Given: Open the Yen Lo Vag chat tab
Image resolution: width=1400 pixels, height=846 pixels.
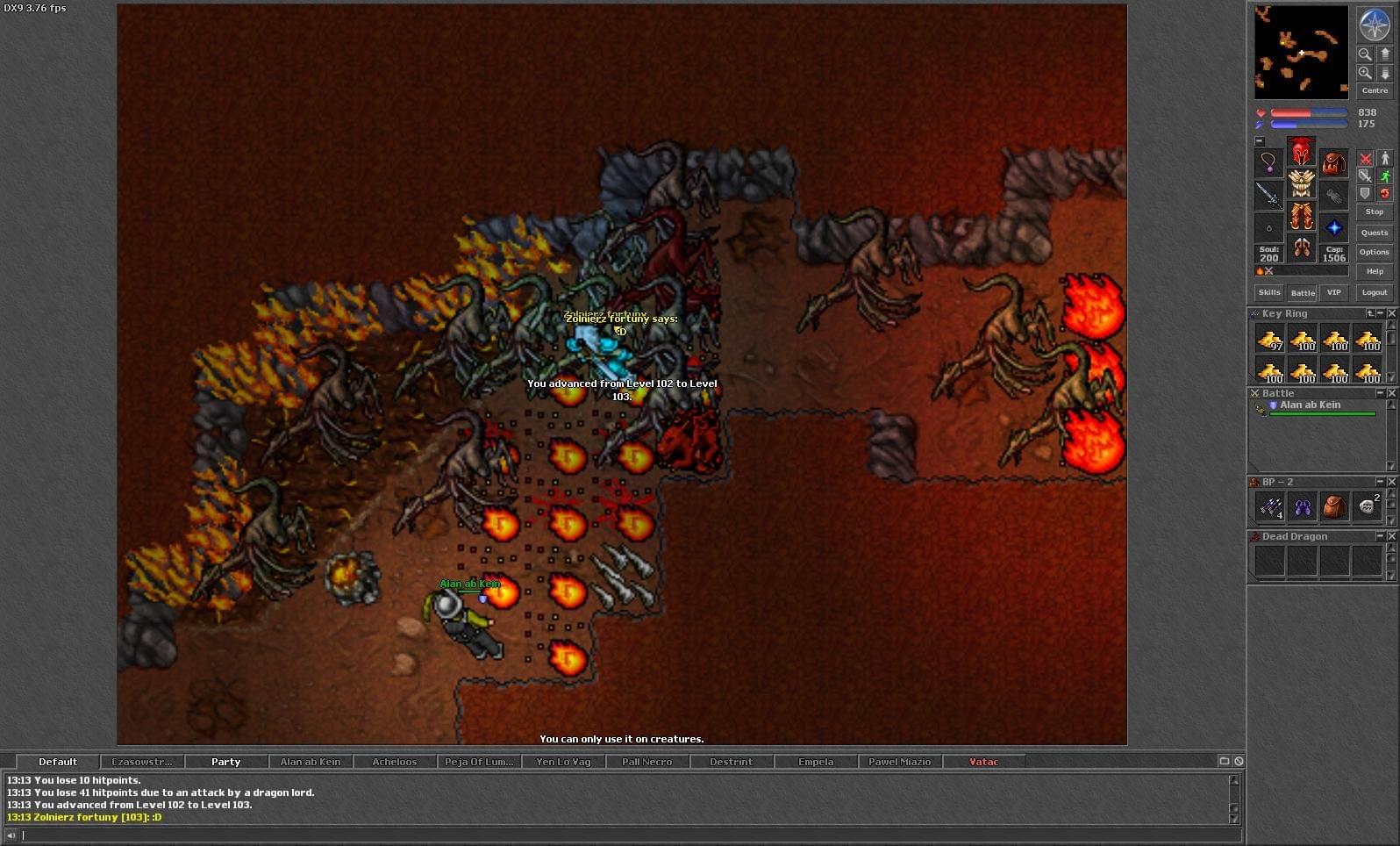Looking at the screenshot, I should point(563,762).
